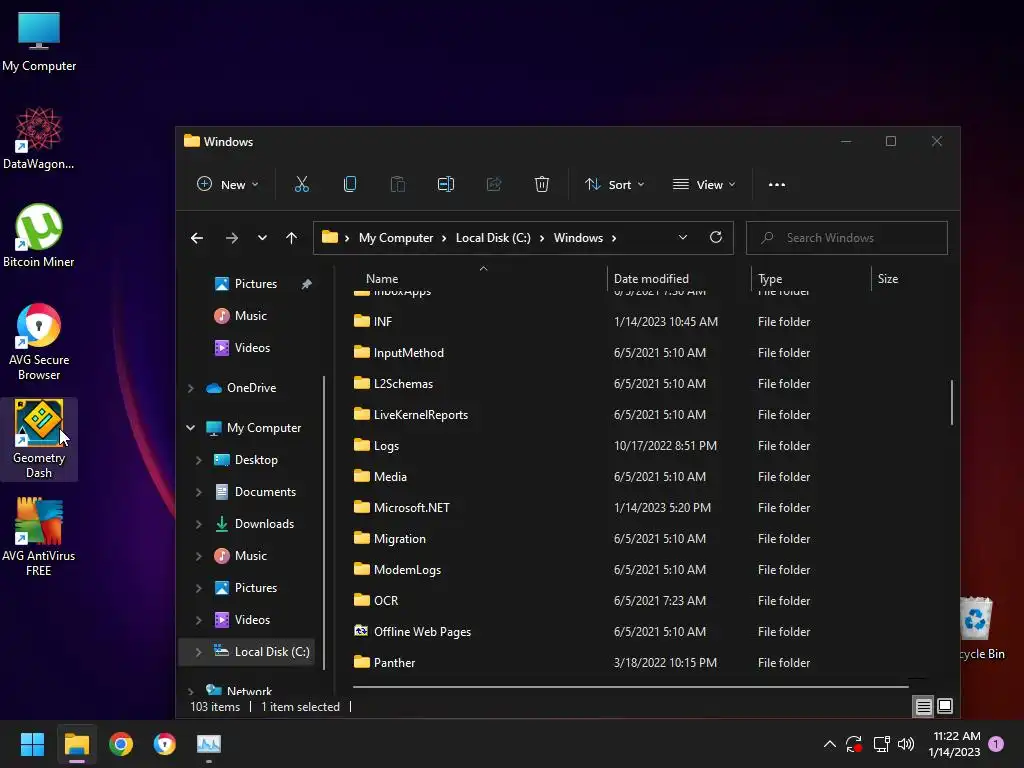Click My Computer in the address breadcrumb
This screenshot has width=1024, height=768.
396,238
